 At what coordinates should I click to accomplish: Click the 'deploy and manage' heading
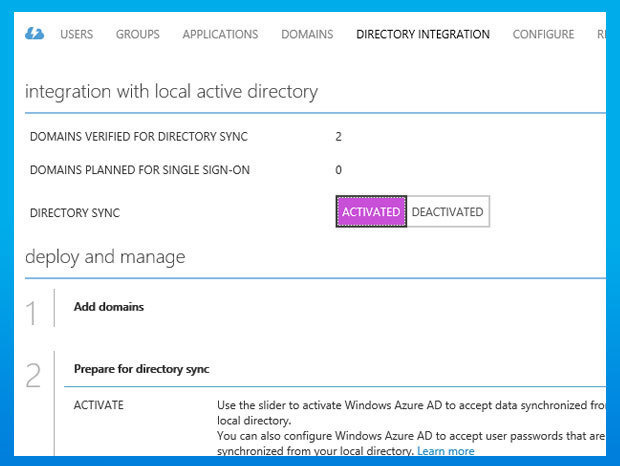pos(105,257)
